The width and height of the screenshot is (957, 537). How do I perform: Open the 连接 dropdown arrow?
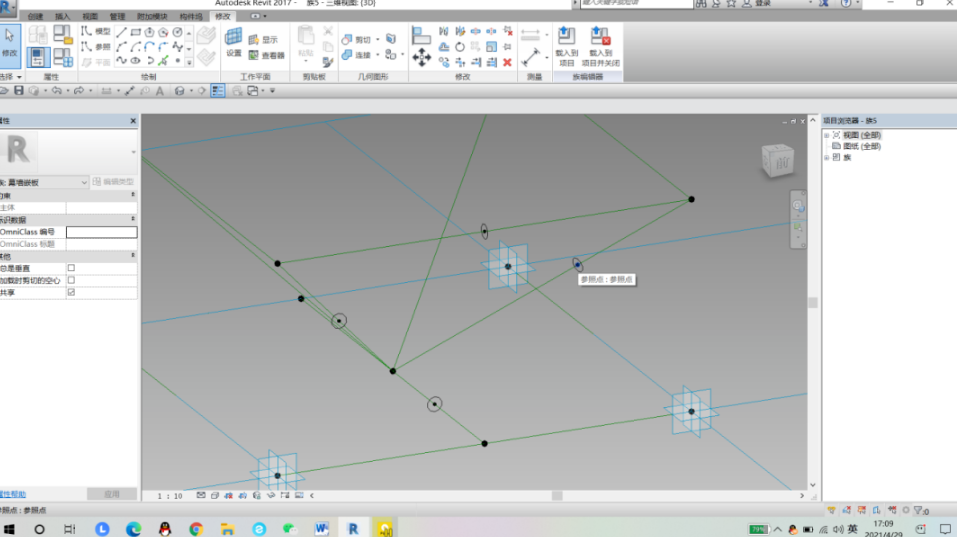pyautogui.click(x=378, y=55)
